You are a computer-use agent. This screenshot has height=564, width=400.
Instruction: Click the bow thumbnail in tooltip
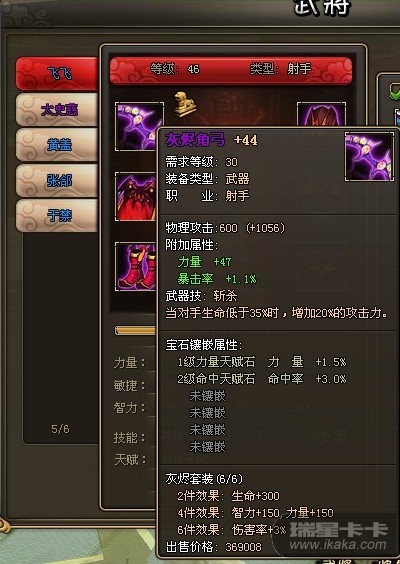pos(369,156)
